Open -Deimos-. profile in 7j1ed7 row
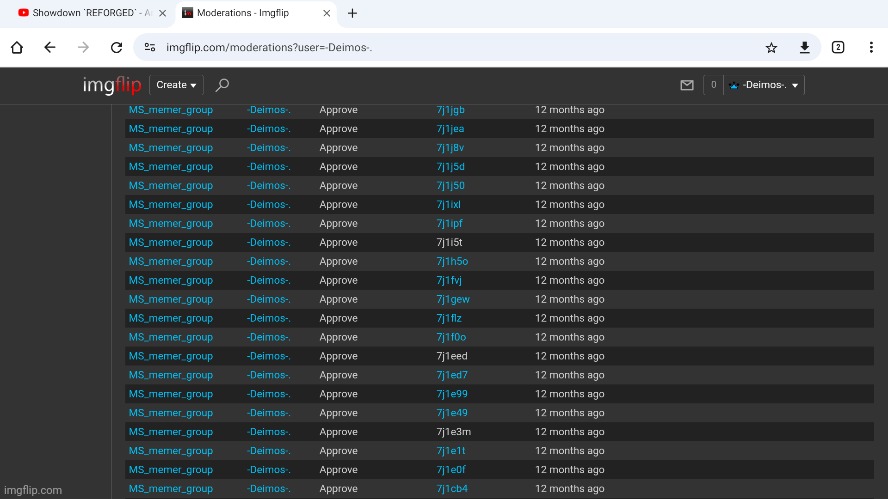Viewport: 888px width, 499px height. click(x=268, y=375)
